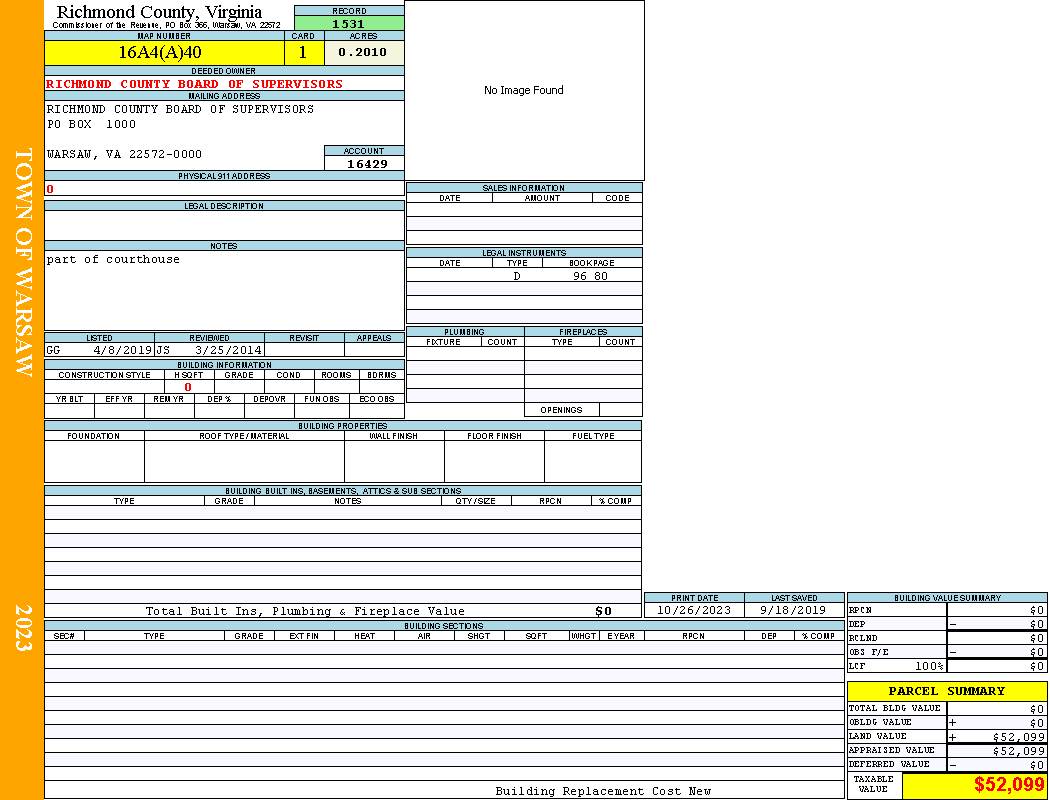Click the Sales Information section header

click(x=523, y=188)
